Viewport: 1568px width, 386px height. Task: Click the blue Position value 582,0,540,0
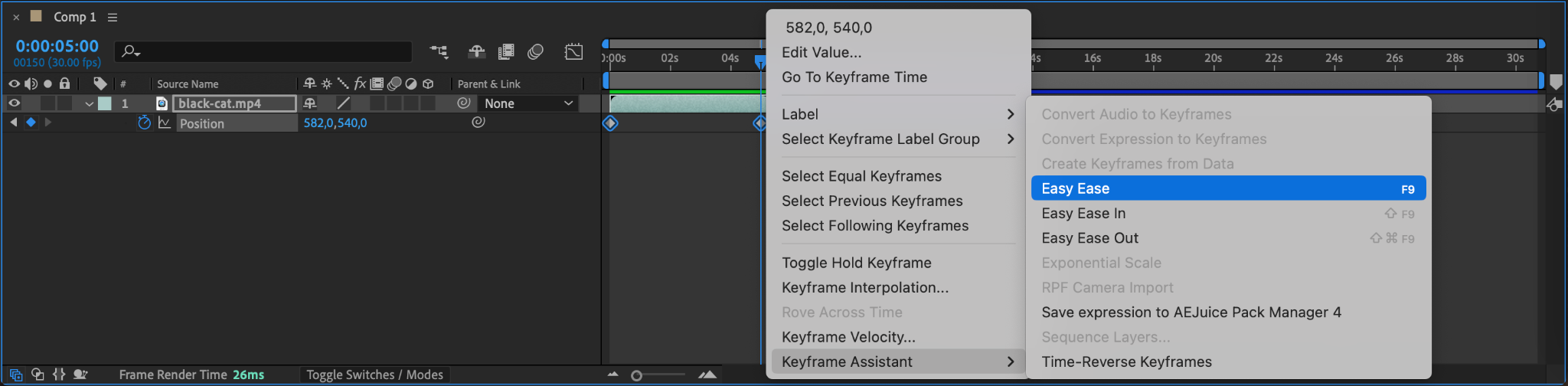tap(335, 123)
